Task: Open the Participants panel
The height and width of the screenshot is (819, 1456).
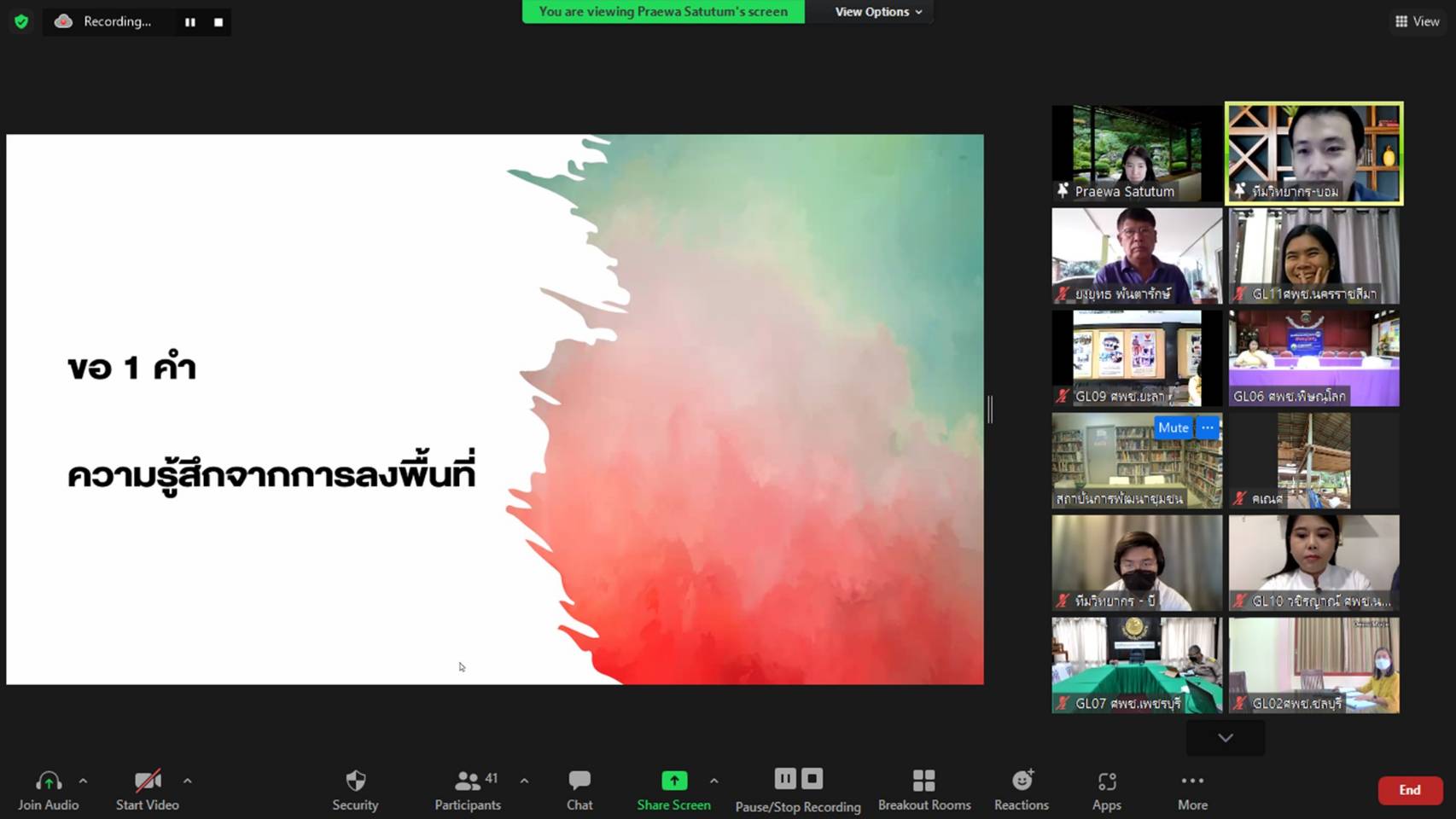Action: pos(468,790)
